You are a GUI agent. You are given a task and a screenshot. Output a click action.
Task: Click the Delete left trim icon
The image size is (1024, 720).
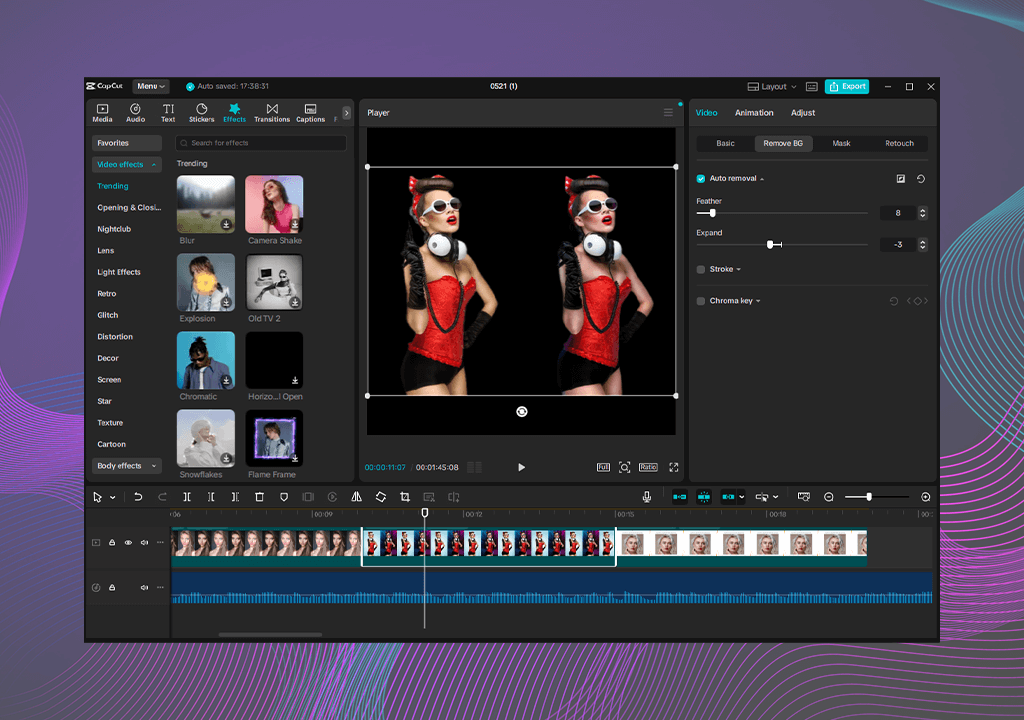211,497
